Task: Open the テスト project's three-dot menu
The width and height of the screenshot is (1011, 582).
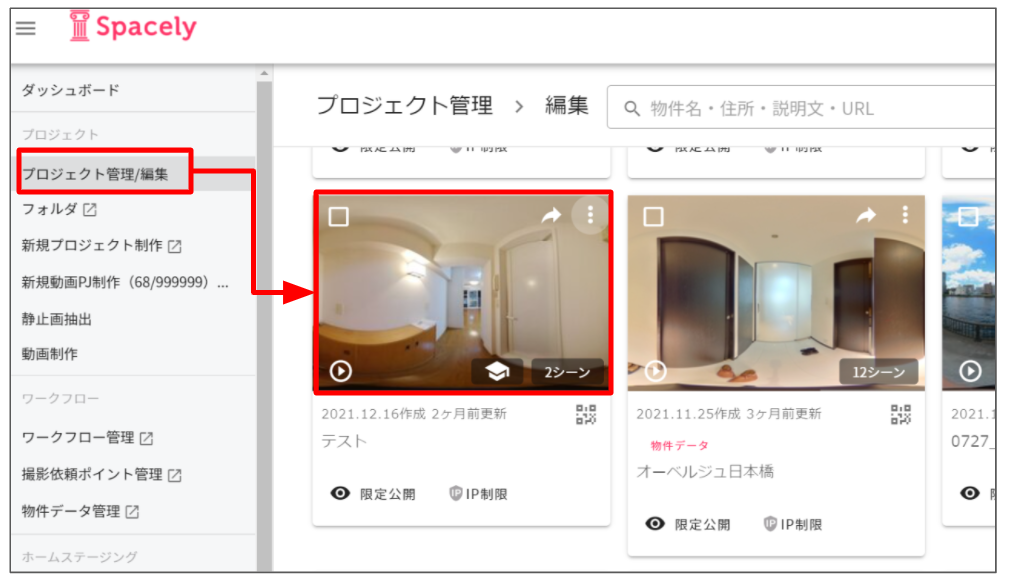Action: (590, 215)
